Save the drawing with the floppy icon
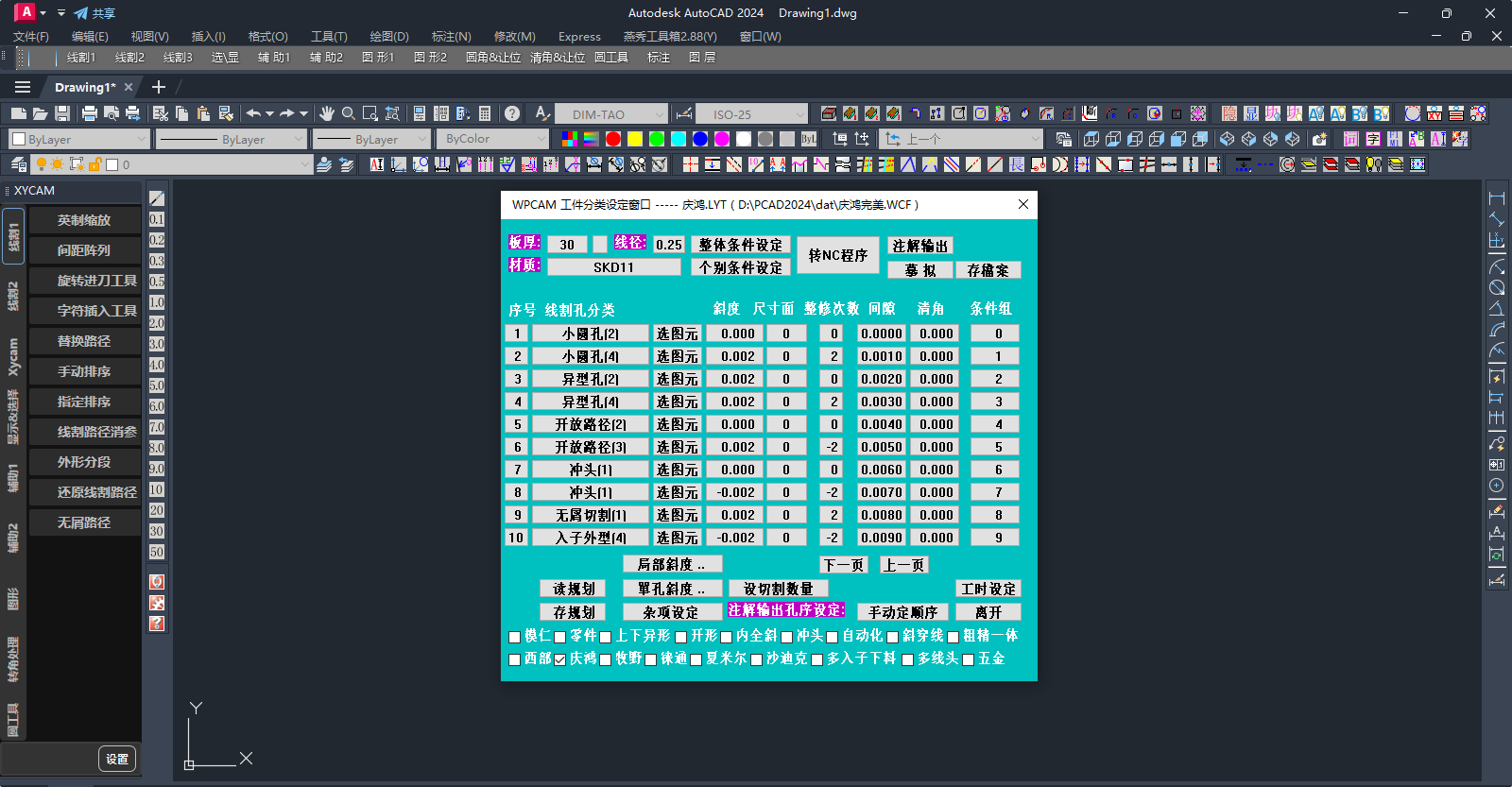Image resolution: width=1512 pixels, height=787 pixels. pyautogui.click(x=62, y=113)
